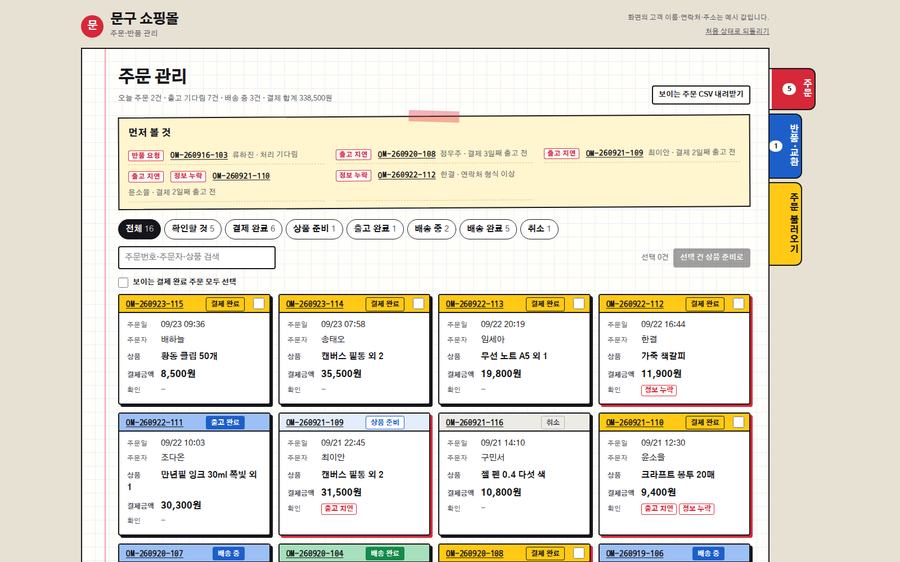
Task: Open the 주문 불러오기 side tab
Action: click(786, 224)
